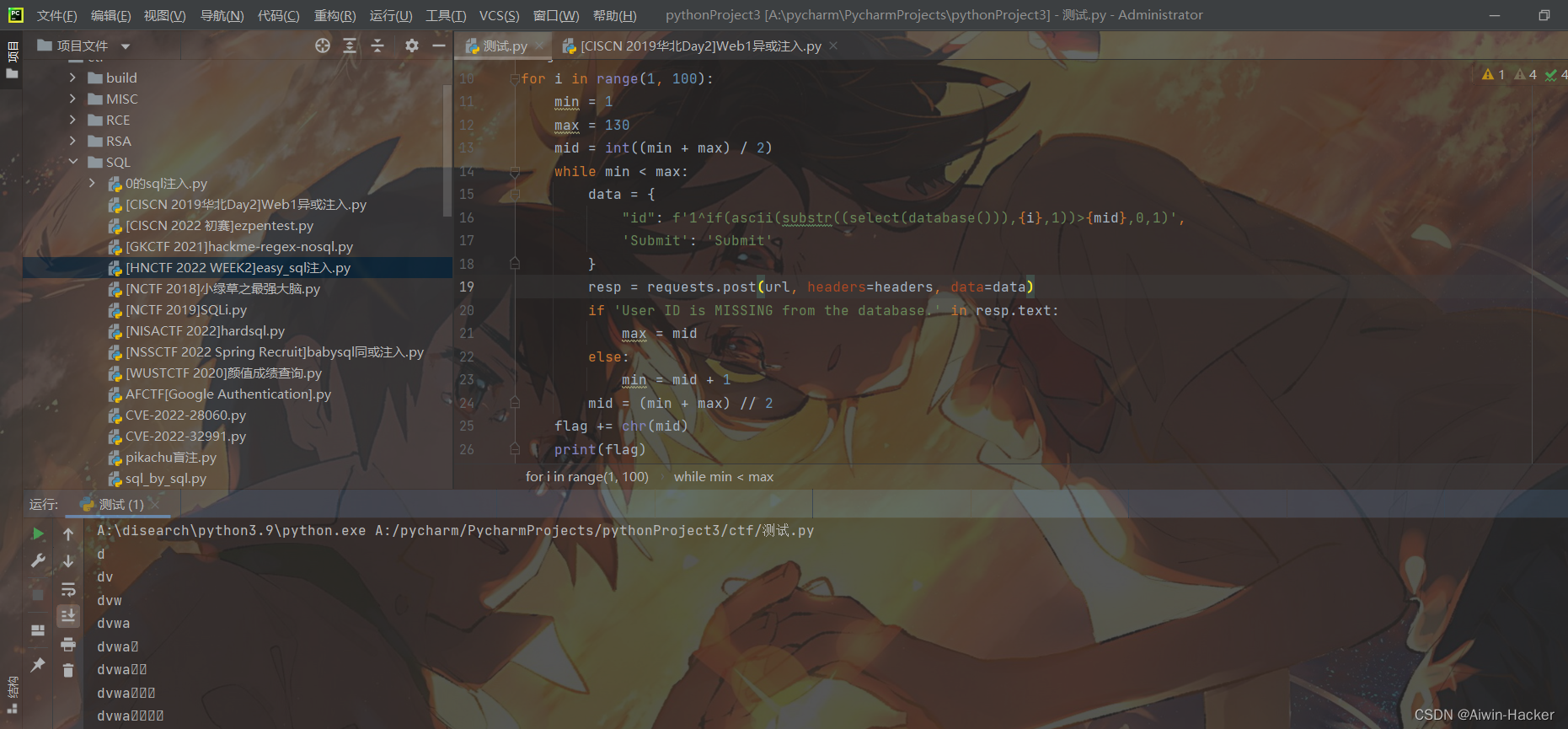Open run configuration wrench icon
Screen dimensions: 1568x729
tap(38, 560)
